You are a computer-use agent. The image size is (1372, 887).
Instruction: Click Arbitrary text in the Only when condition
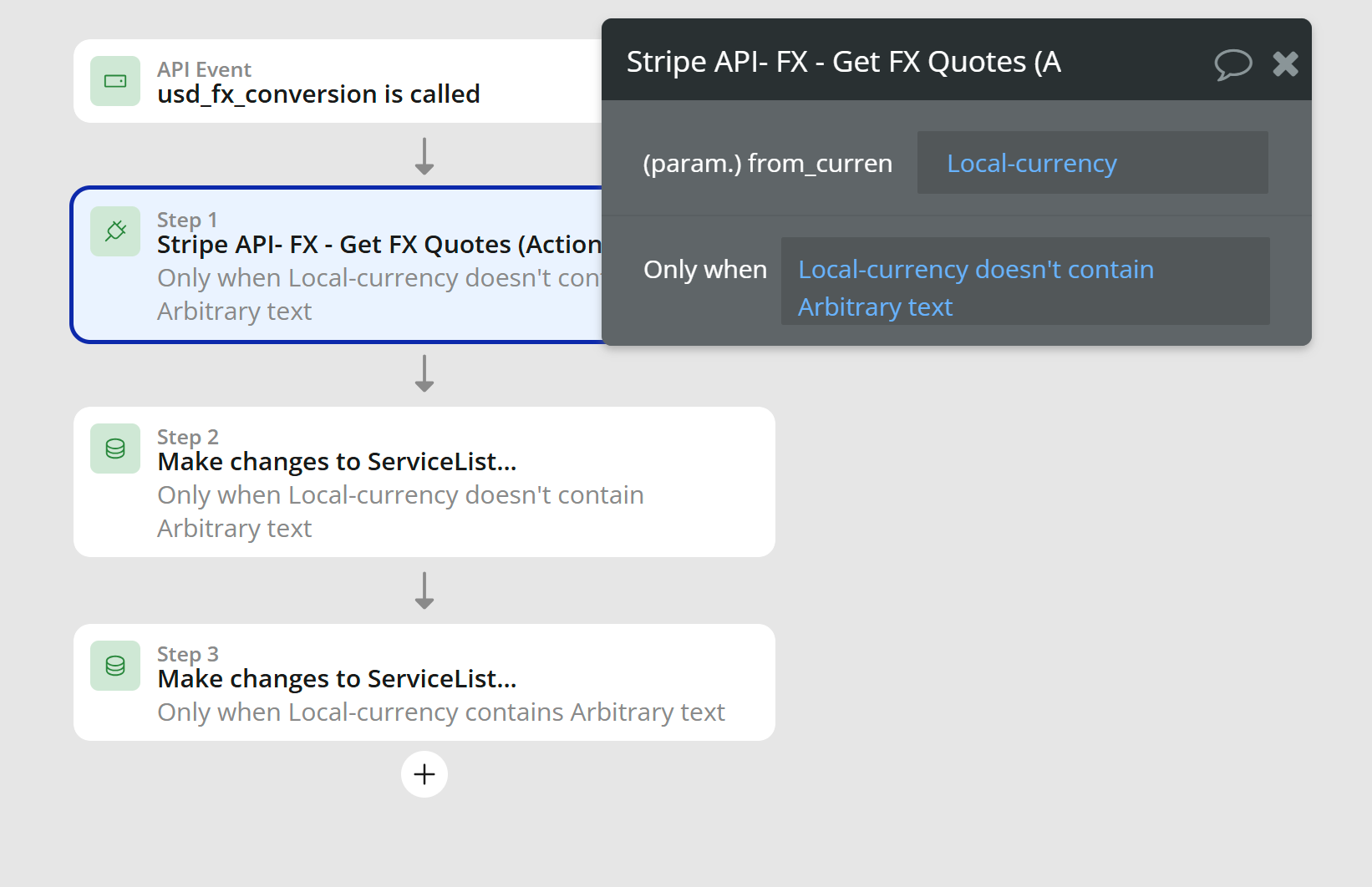tap(875, 307)
